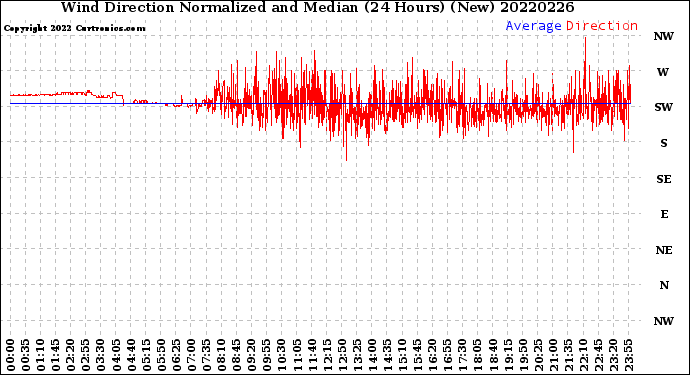Select the 01:10 time axis label
The image size is (690, 375).
[x=40, y=355]
